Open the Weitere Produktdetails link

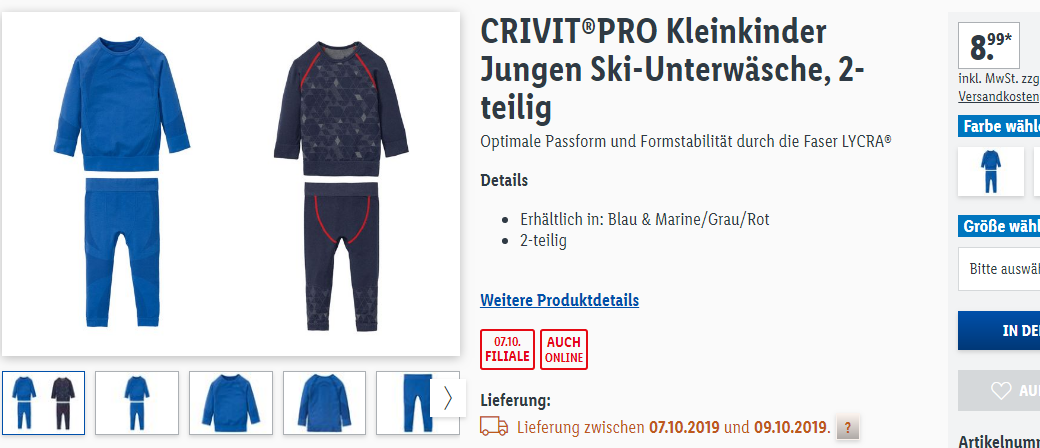pos(559,300)
